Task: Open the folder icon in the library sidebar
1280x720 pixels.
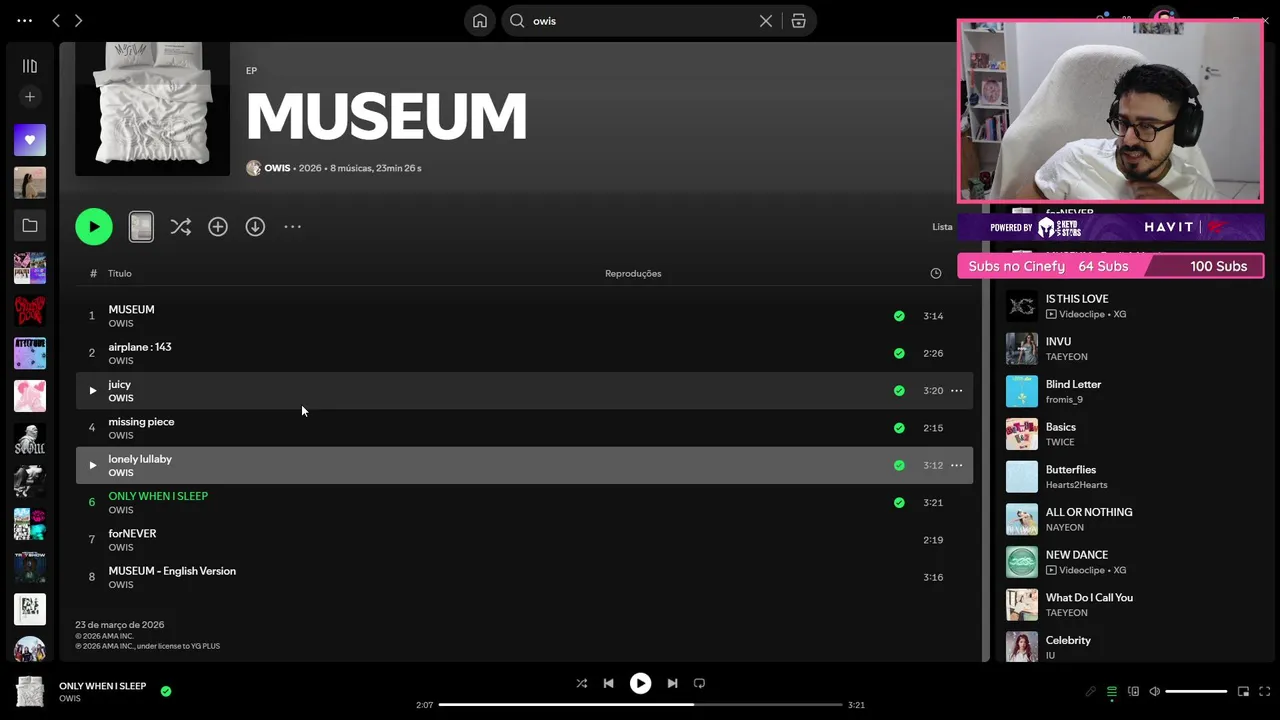Action: 30,226
